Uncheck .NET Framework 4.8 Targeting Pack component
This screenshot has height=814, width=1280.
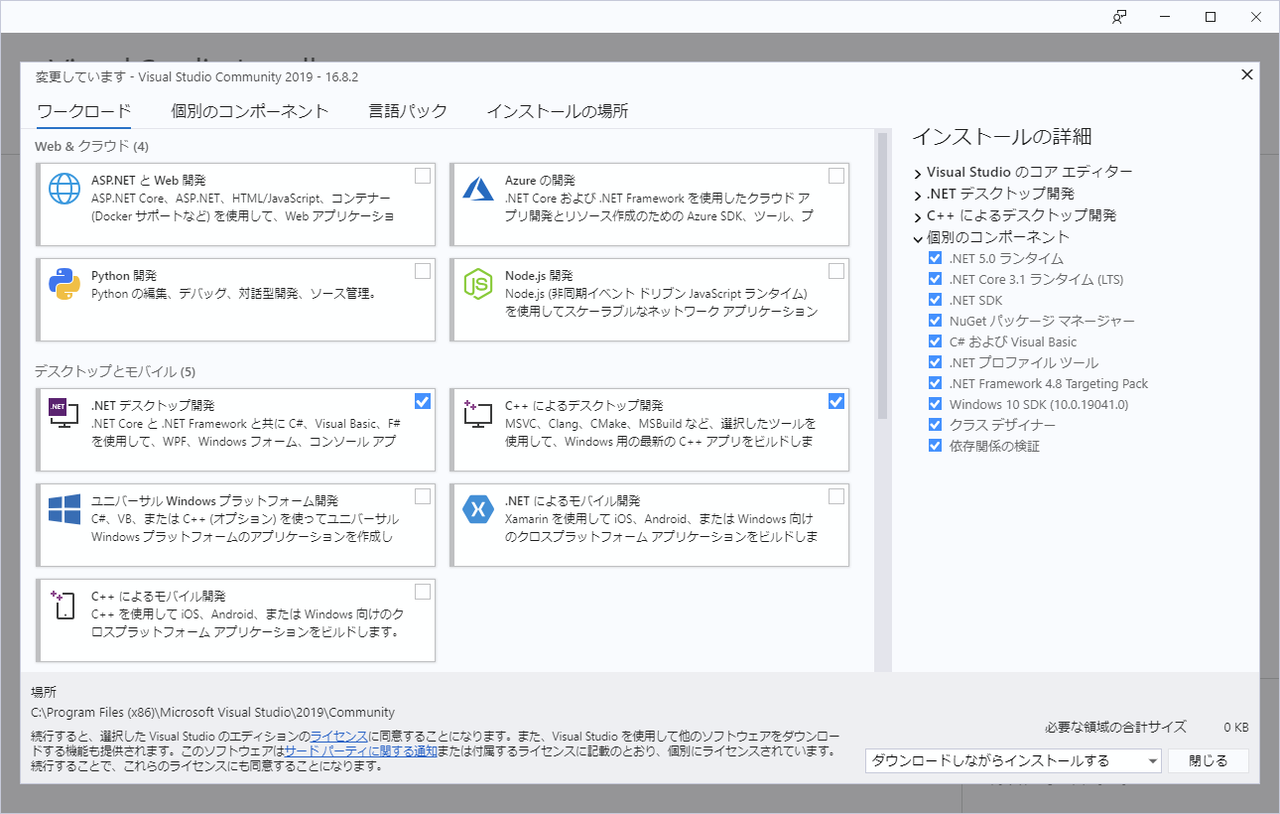pyautogui.click(x=935, y=383)
